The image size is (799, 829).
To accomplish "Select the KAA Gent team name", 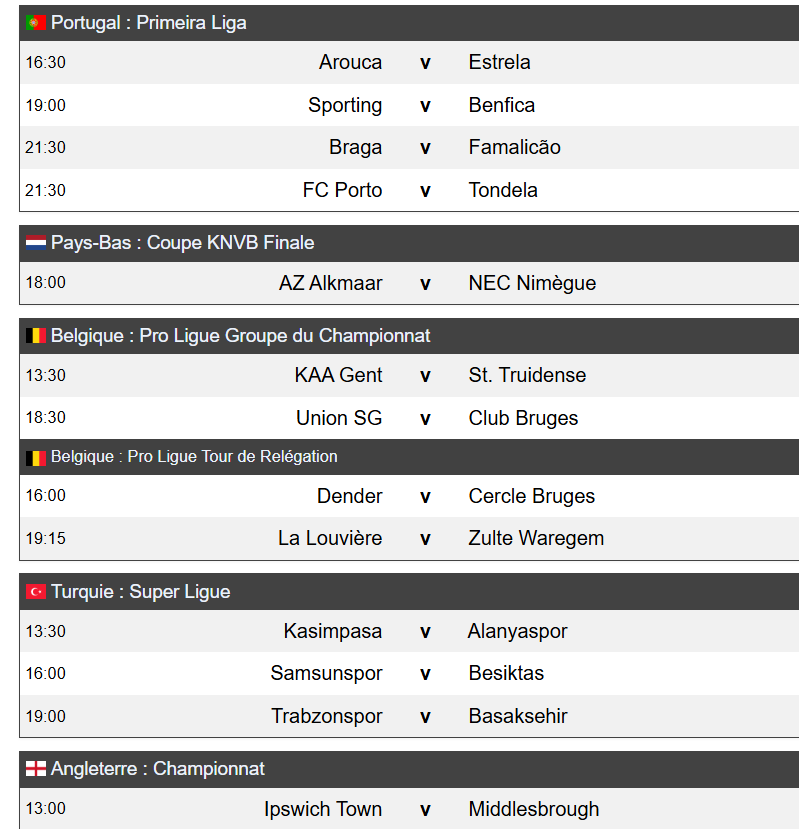I will point(338,375).
